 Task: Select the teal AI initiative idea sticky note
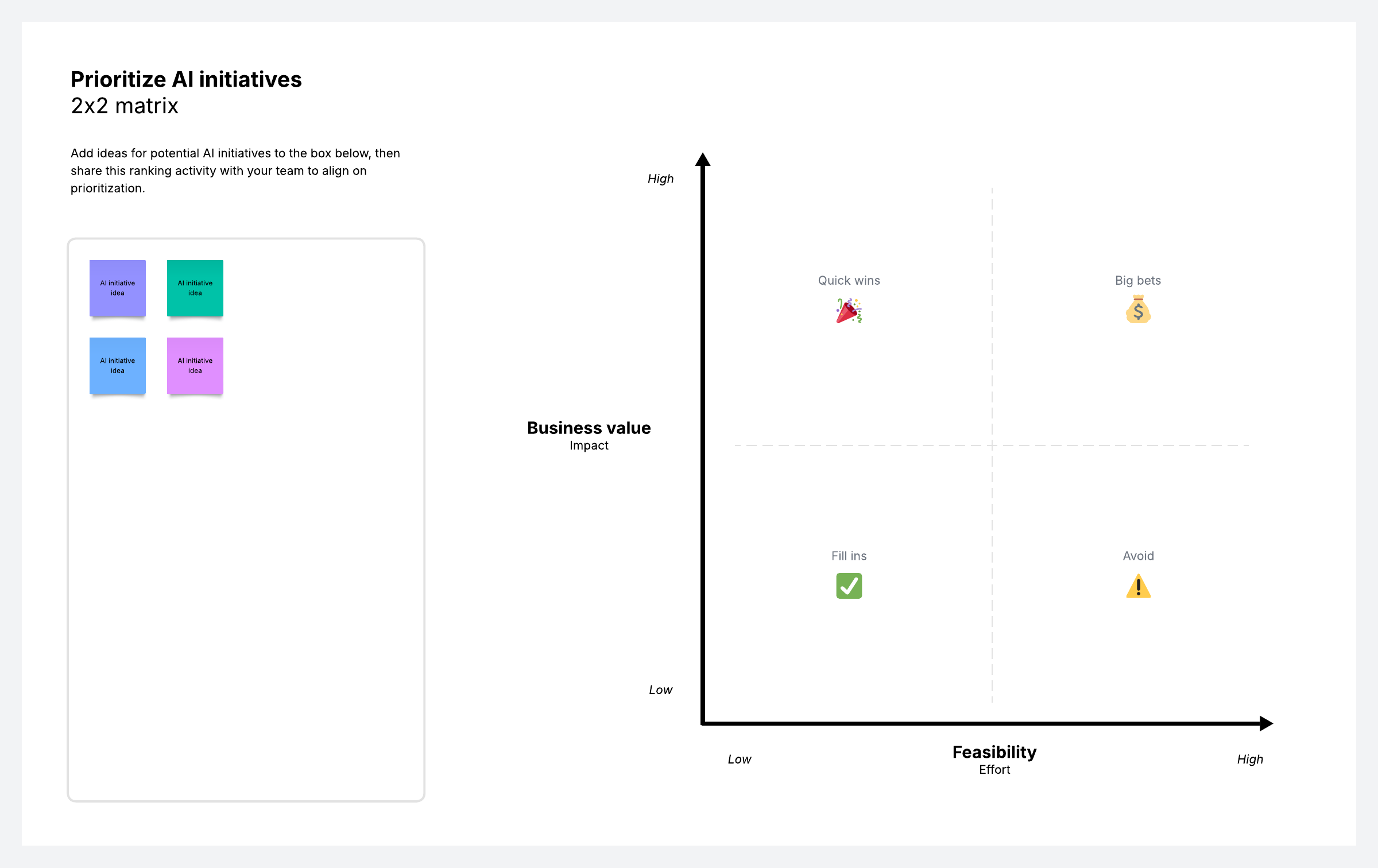195,288
